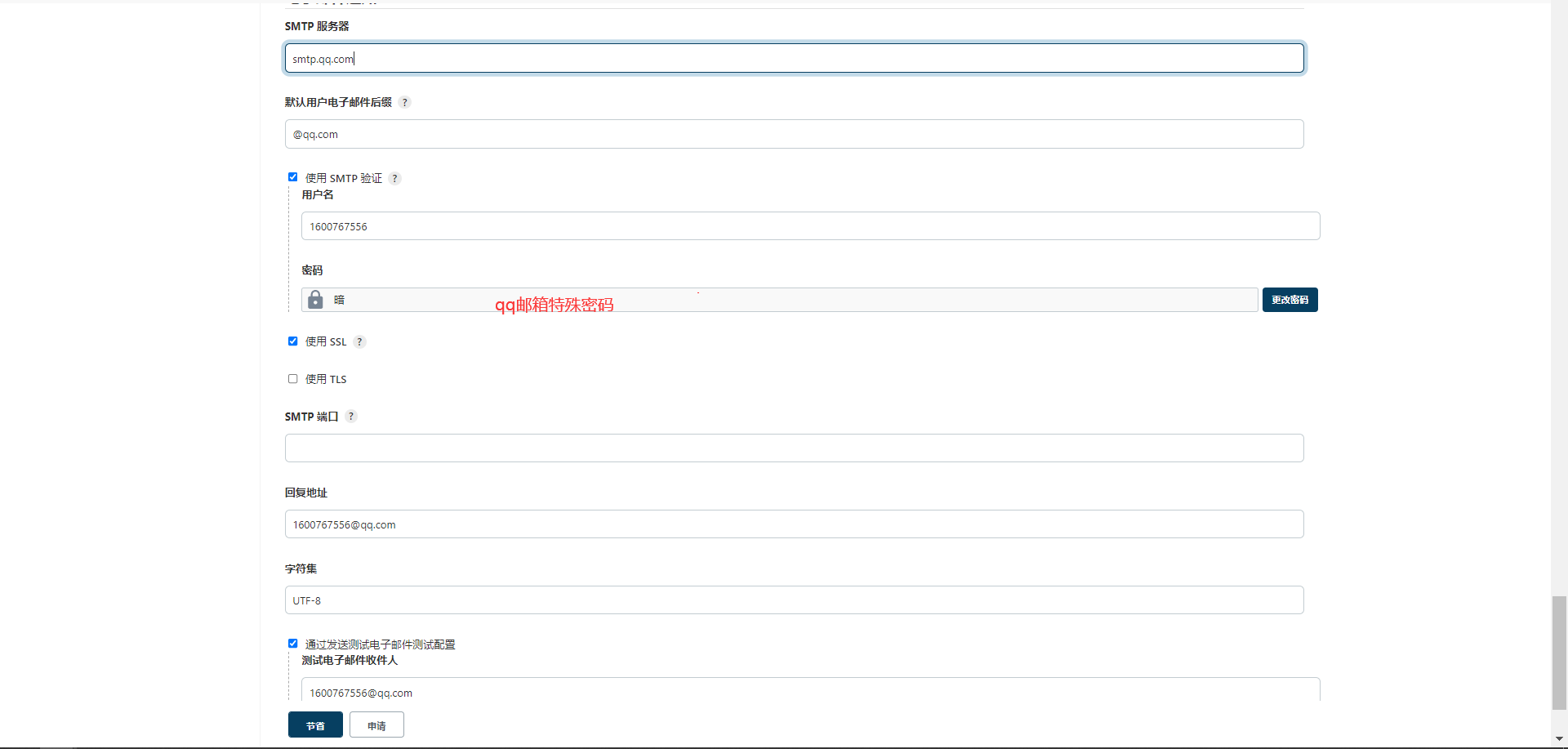Click the 使用 TLS label
Image resolution: width=1568 pixels, height=749 pixels.
[x=326, y=379]
